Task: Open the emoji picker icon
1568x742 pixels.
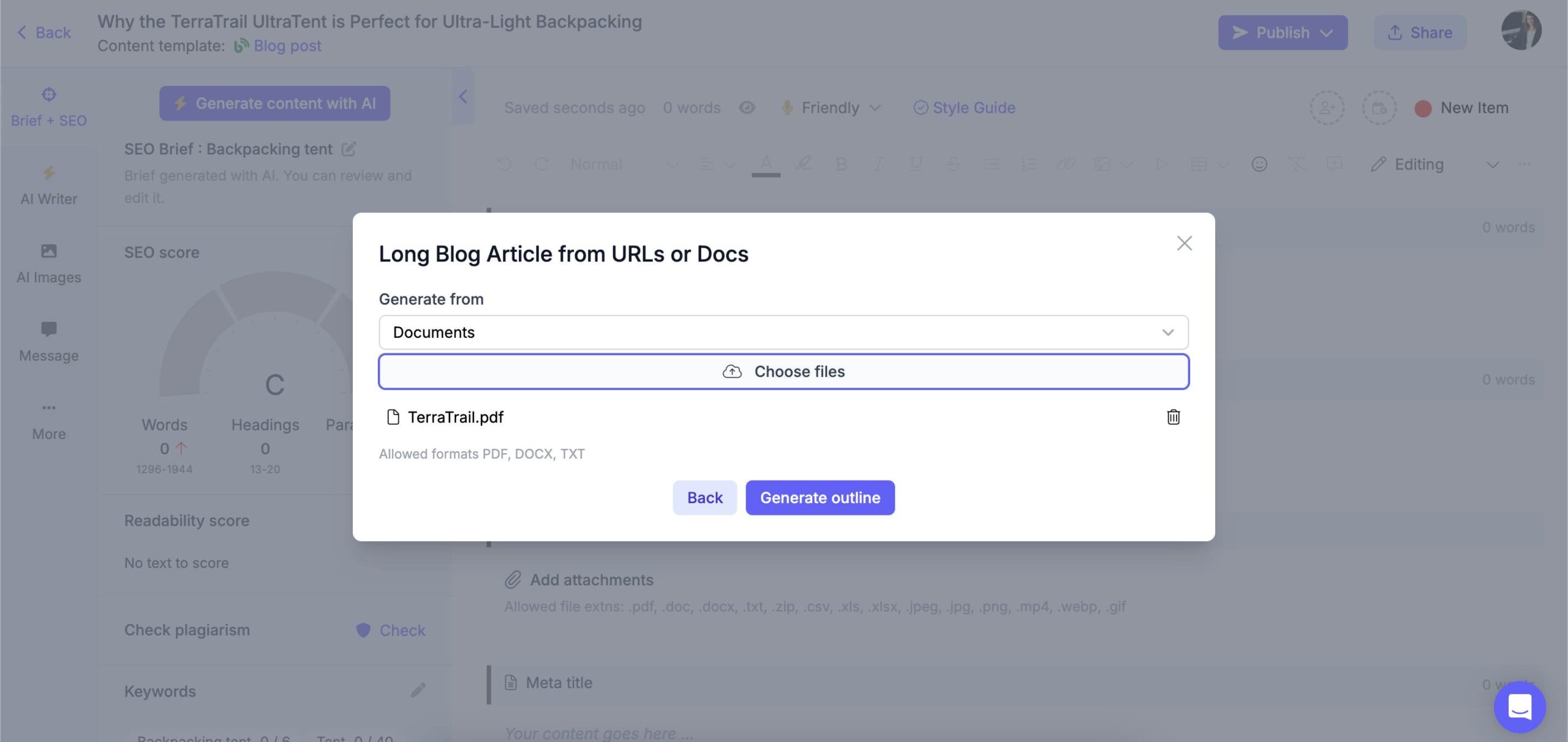Action: pos(1259,164)
